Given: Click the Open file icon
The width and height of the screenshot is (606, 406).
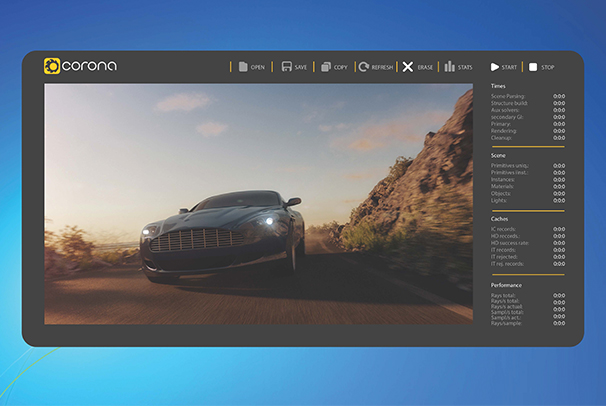Looking at the screenshot, I should point(241,67).
